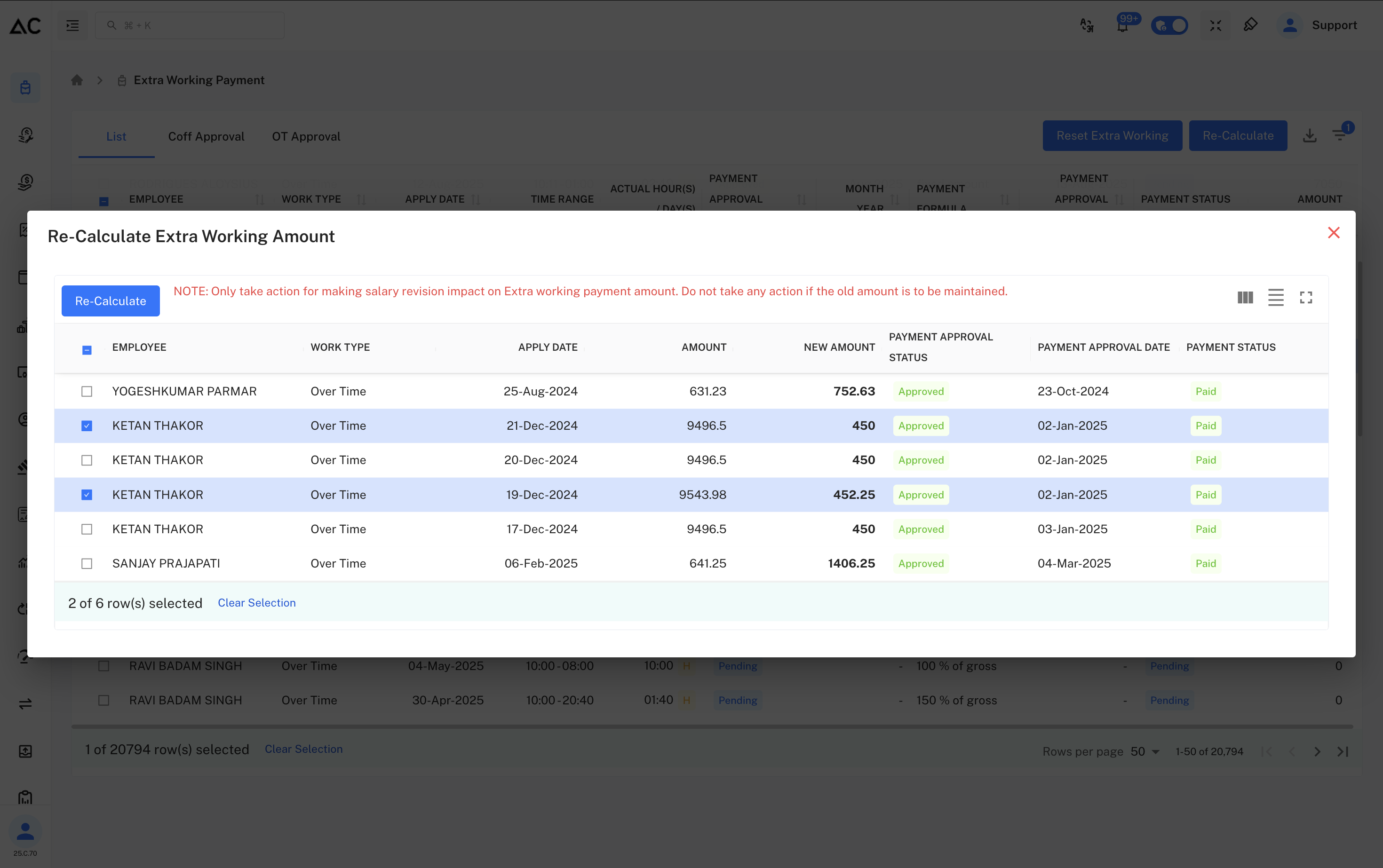The width and height of the screenshot is (1383, 868).
Task: Click the language translation icon in top bar
Action: (1087, 25)
